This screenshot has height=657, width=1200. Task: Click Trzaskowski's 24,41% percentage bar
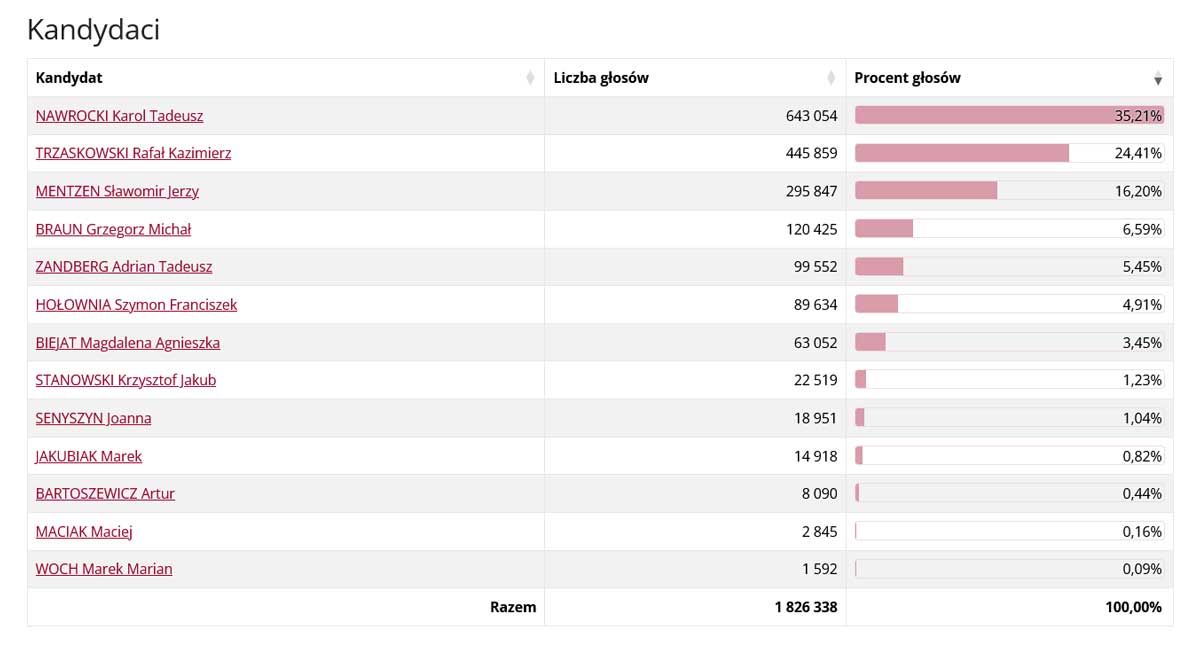pos(961,154)
